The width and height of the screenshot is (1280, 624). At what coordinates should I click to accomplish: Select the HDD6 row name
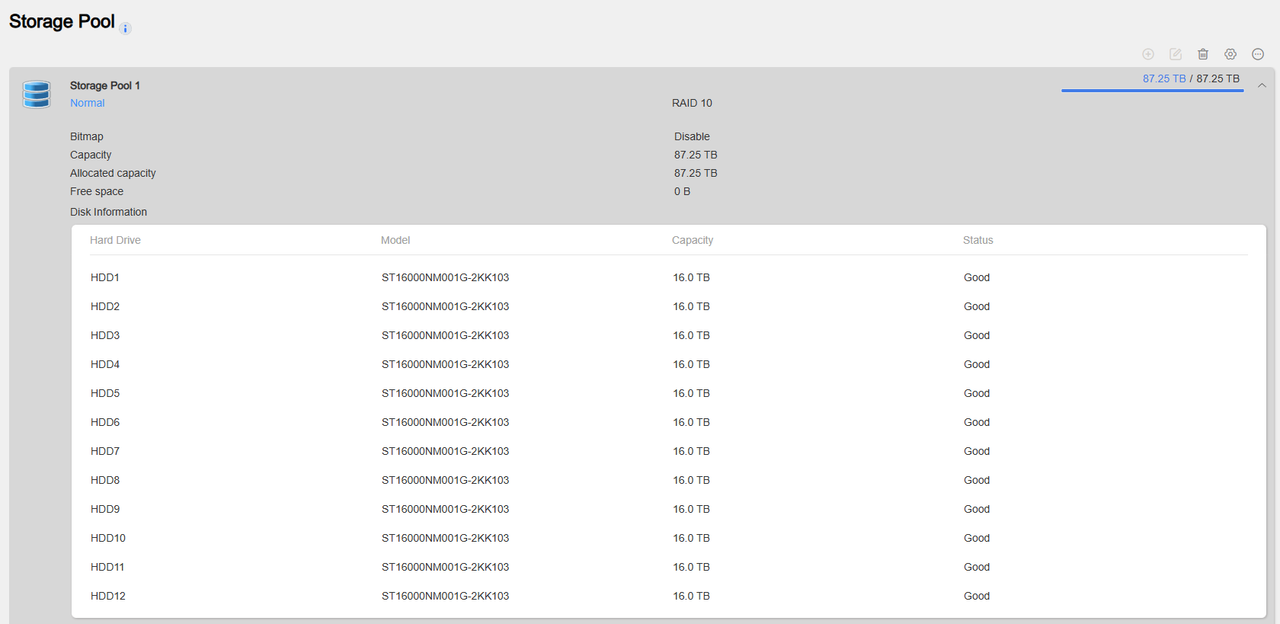(x=105, y=422)
